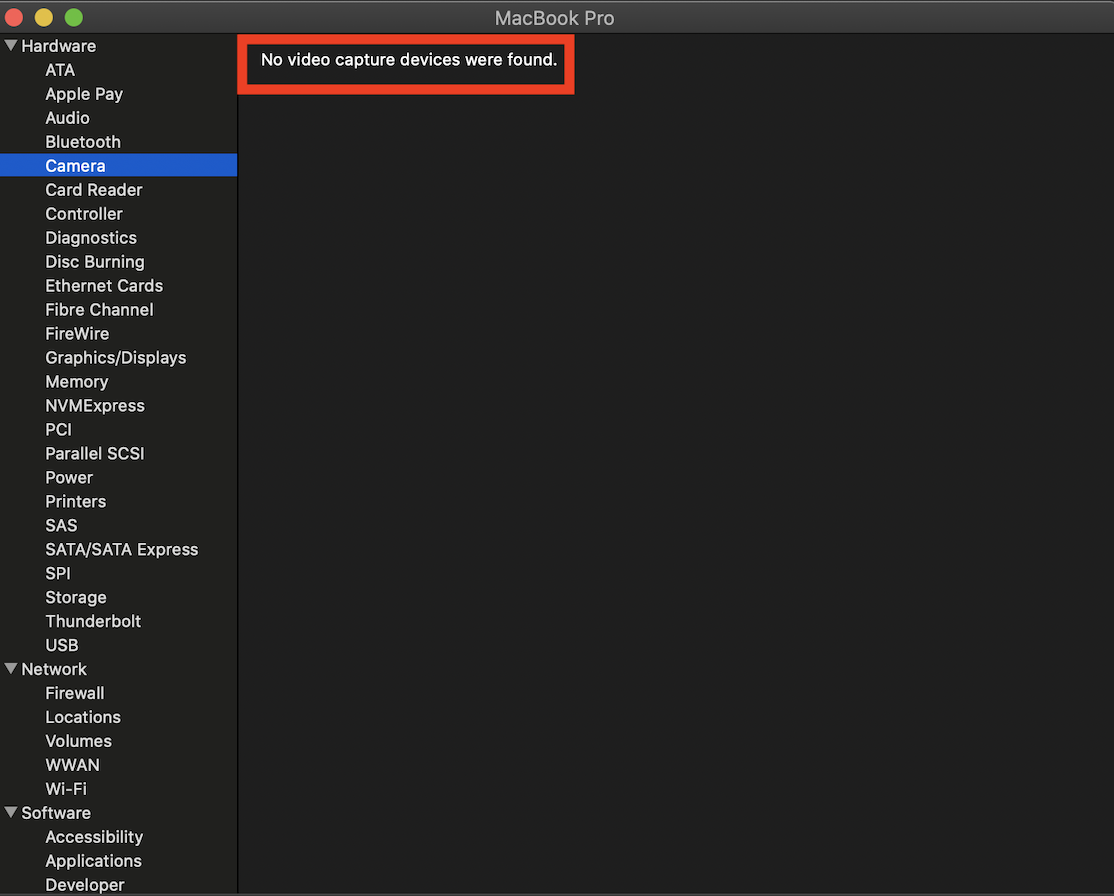Image resolution: width=1114 pixels, height=896 pixels.
Task: Collapse the Hardware section triangle
Action: click(11, 45)
